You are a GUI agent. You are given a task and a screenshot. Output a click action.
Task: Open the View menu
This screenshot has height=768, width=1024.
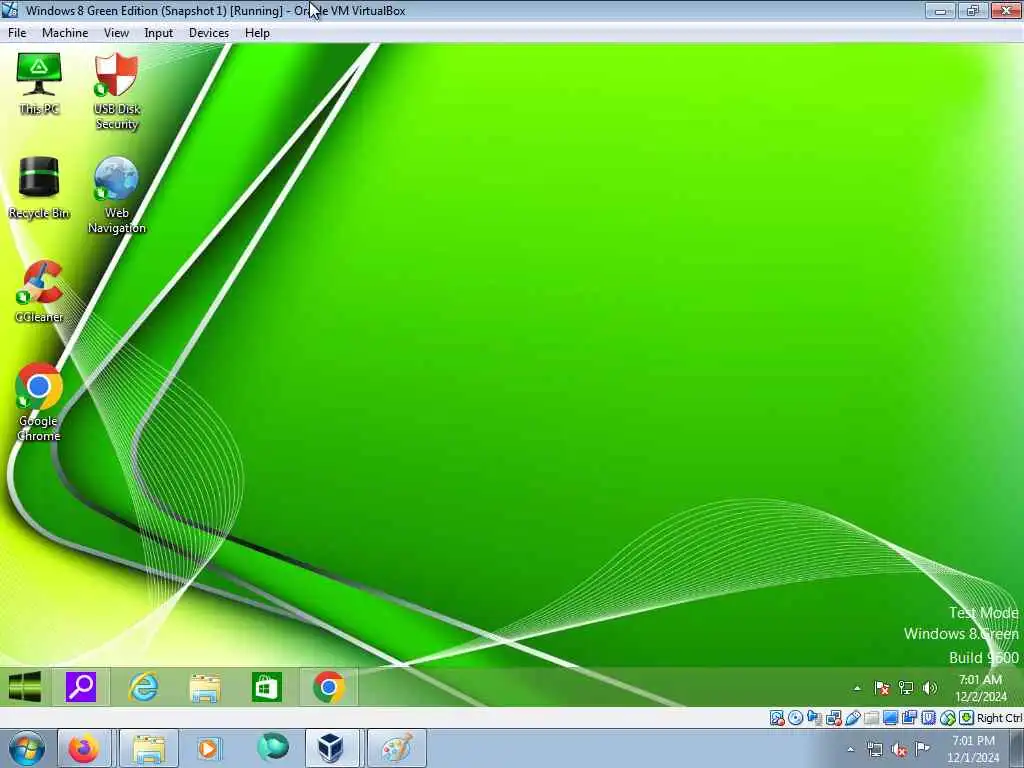[x=116, y=33]
